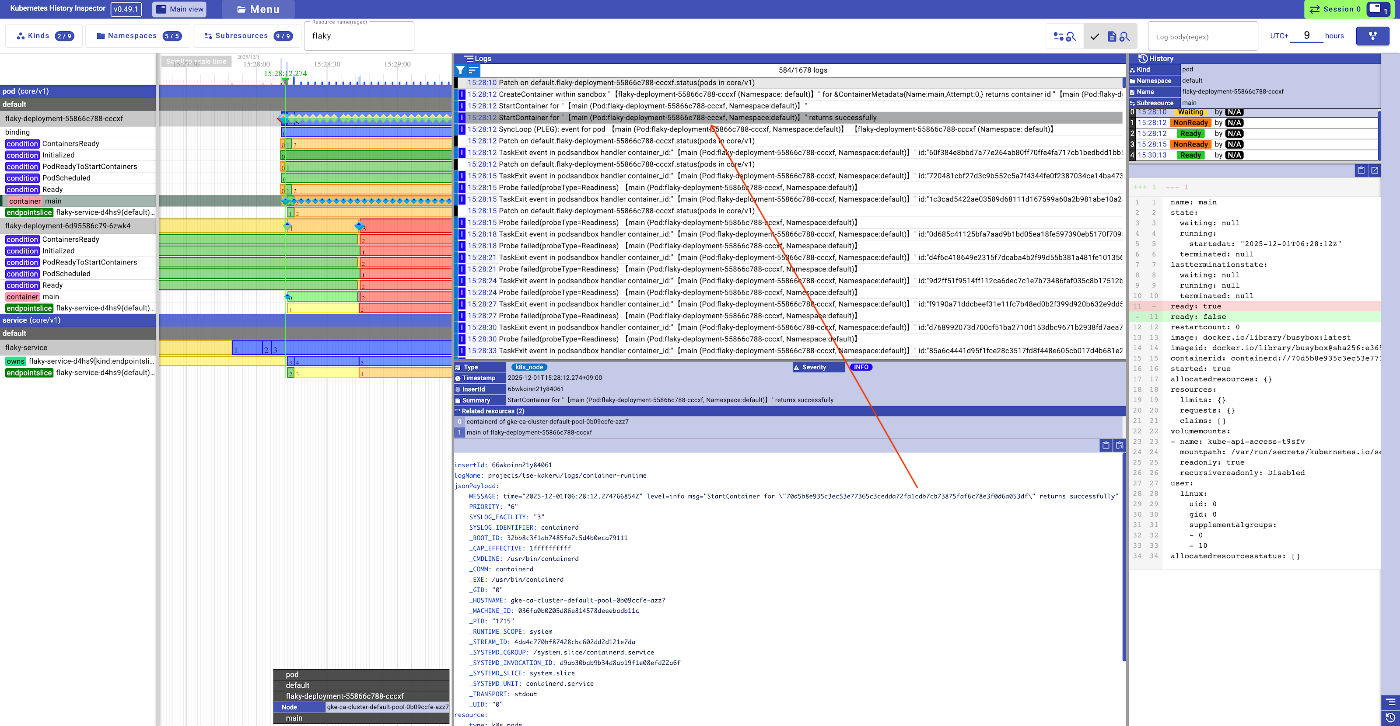This screenshot has width=1400, height=726.
Task: Click the version v0.49.1 badge
Action: (x=127, y=9)
